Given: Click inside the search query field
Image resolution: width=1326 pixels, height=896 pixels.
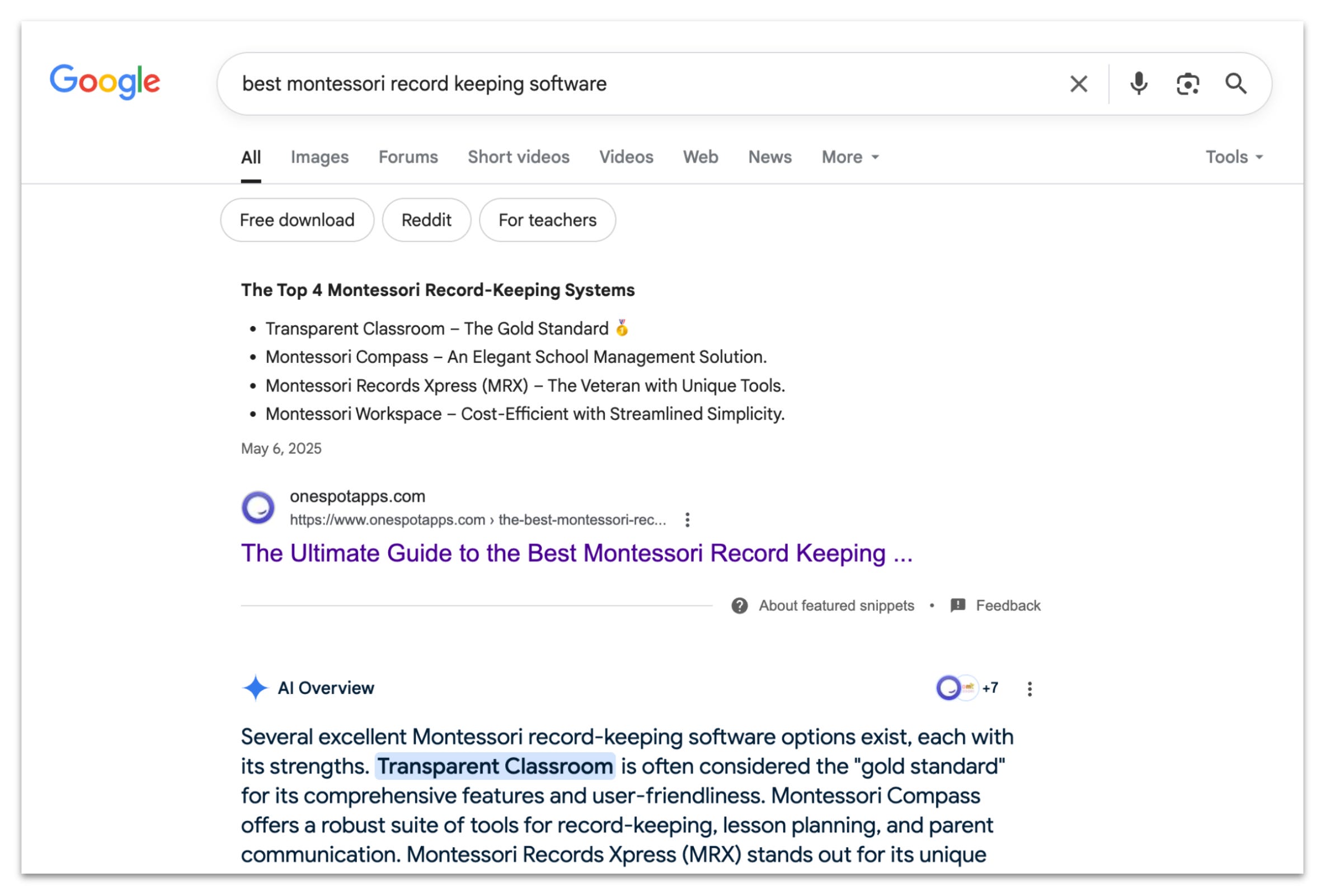Looking at the screenshot, I should [x=628, y=84].
